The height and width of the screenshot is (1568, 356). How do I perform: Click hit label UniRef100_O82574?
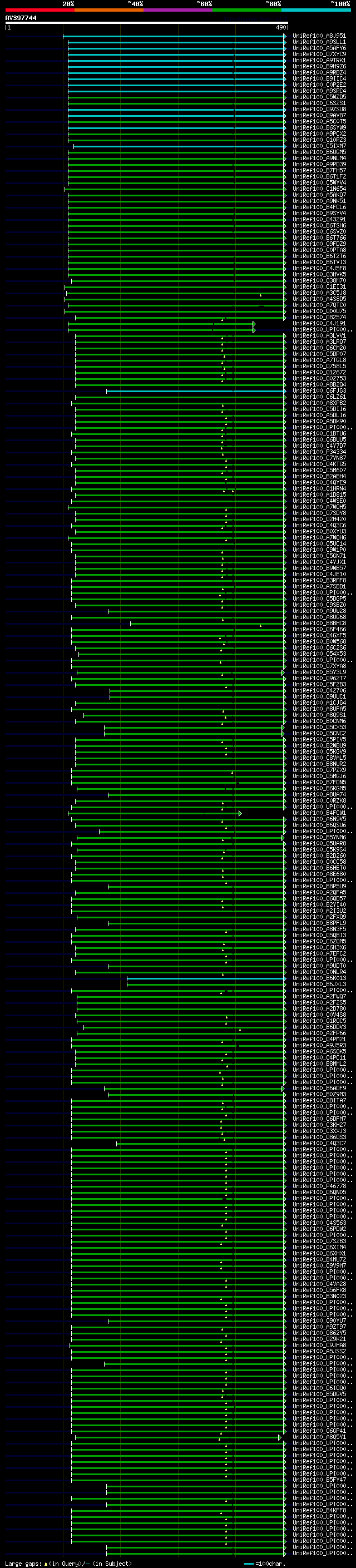319,317
